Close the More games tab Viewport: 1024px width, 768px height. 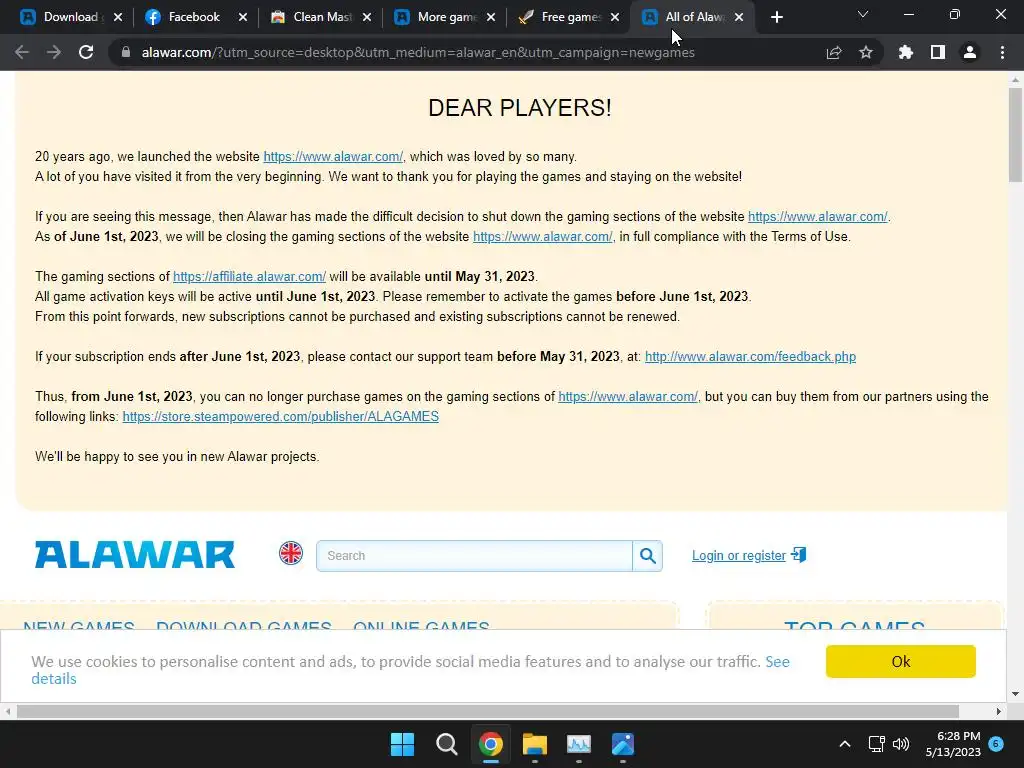[x=491, y=17]
